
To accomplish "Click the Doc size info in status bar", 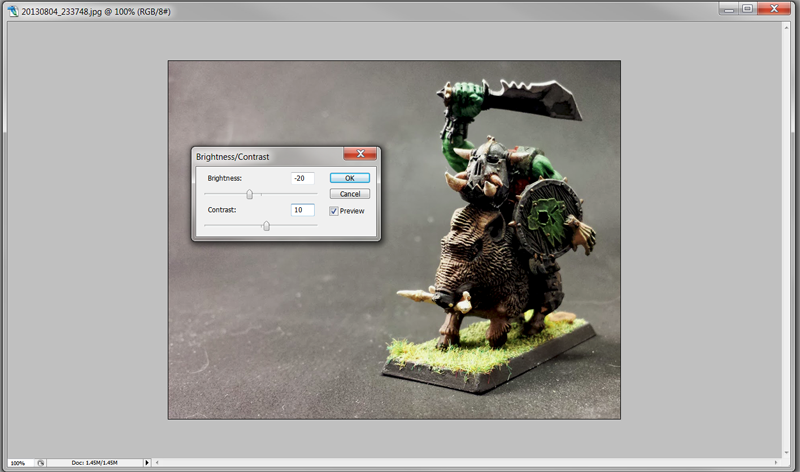I will (95, 463).
